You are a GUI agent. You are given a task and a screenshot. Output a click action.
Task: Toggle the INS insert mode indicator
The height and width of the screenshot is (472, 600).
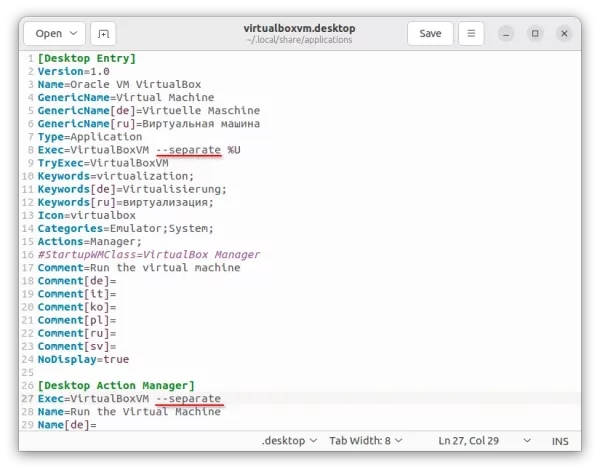click(561, 440)
